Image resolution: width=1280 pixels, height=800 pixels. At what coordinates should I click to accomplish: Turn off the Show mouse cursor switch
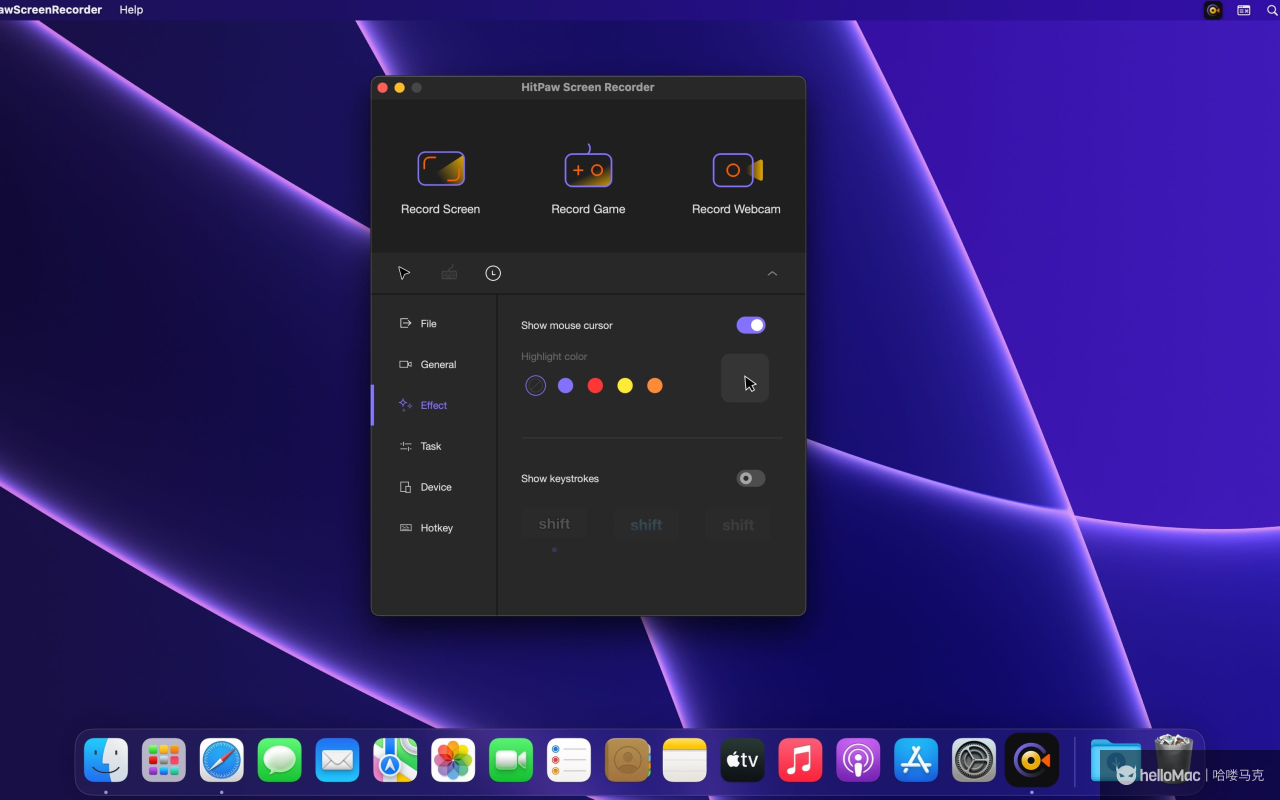(751, 325)
